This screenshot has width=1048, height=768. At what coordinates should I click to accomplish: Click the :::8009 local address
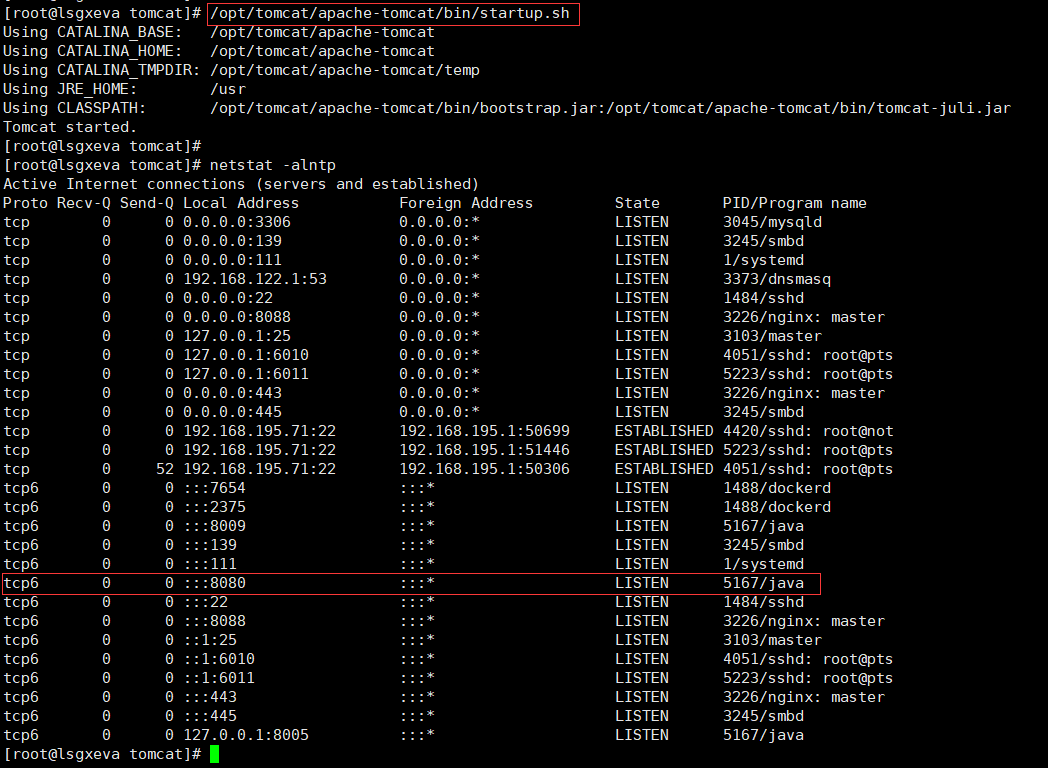(x=215, y=526)
